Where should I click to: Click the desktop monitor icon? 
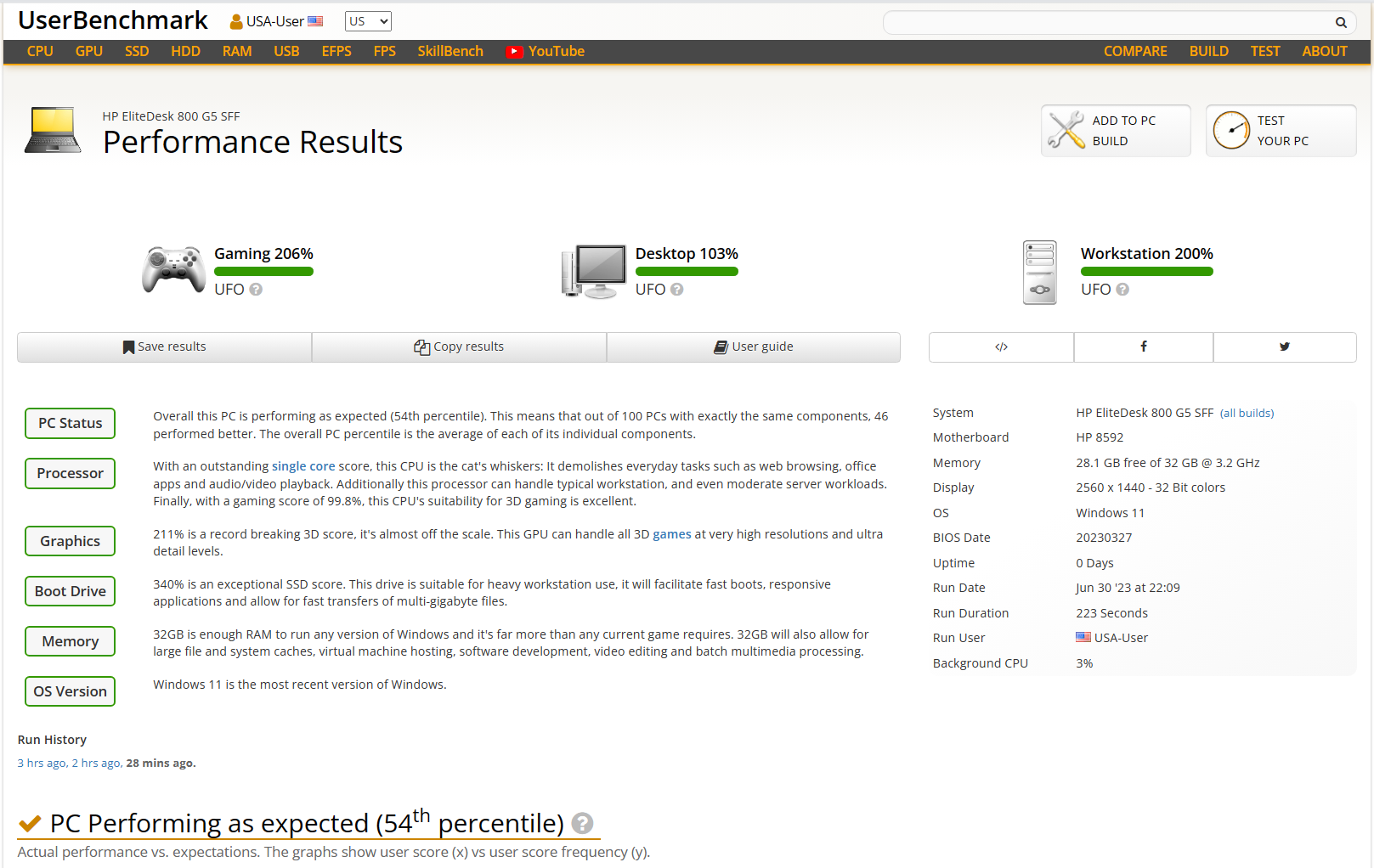pyautogui.click(x=594, y=272)
